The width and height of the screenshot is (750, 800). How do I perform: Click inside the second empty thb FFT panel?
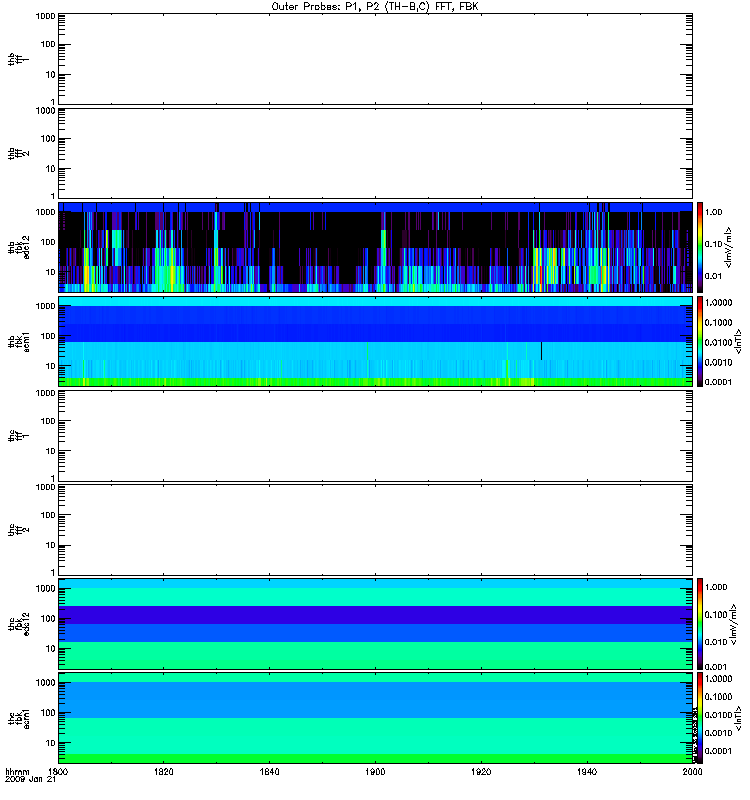point(375,152)
